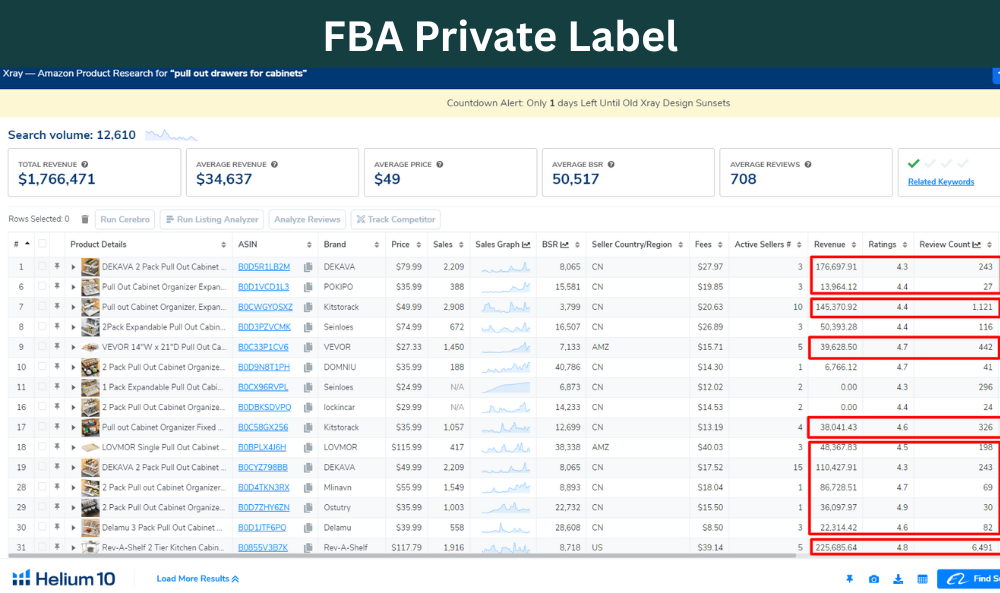Screen dimensions: 1000x593
Task: Check the DEKAVA $79.99 row checkbox
Action: coord(42,267)
